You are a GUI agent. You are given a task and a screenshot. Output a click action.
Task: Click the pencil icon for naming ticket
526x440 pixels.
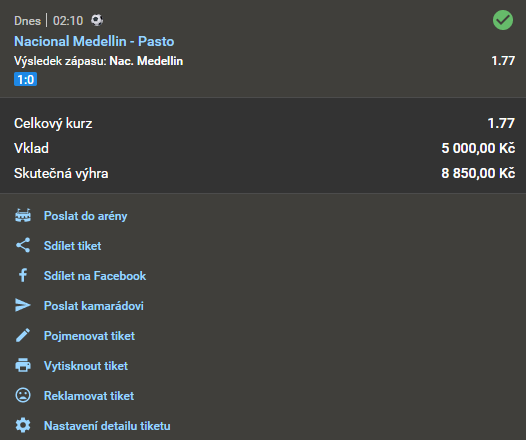[x=23, y=335]
